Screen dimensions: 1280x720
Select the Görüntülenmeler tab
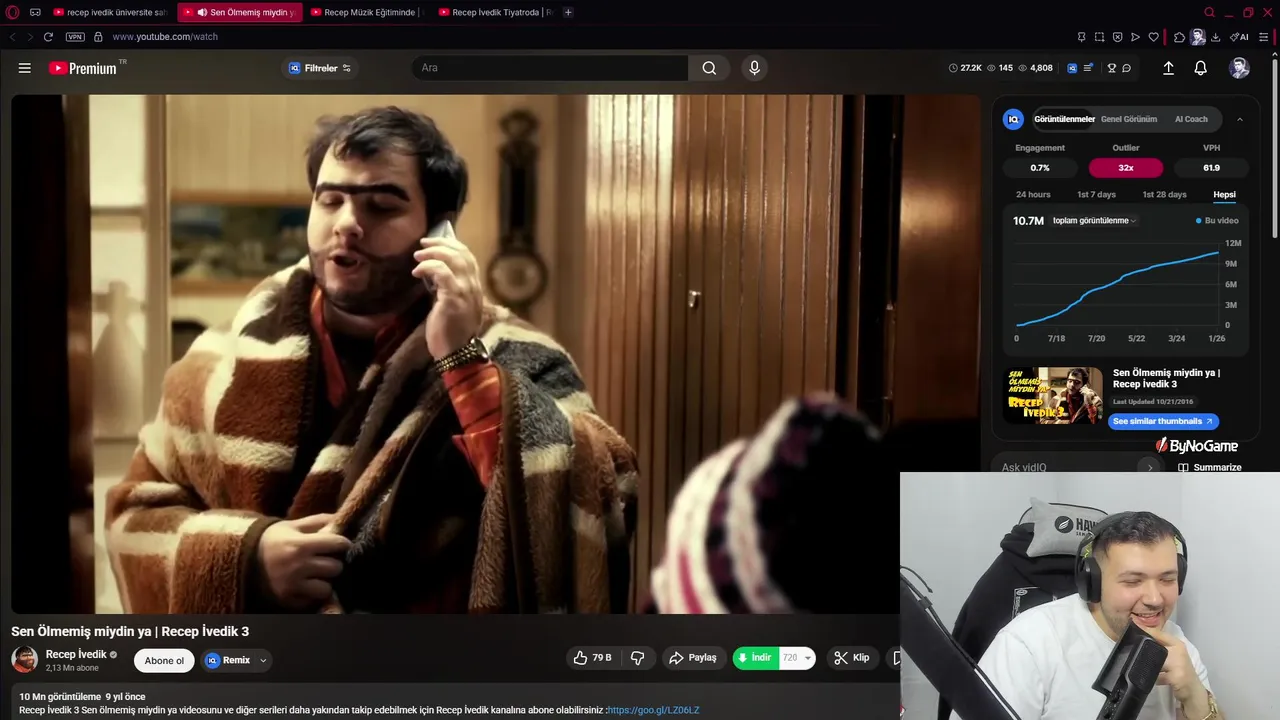[x=1064, y=119]
